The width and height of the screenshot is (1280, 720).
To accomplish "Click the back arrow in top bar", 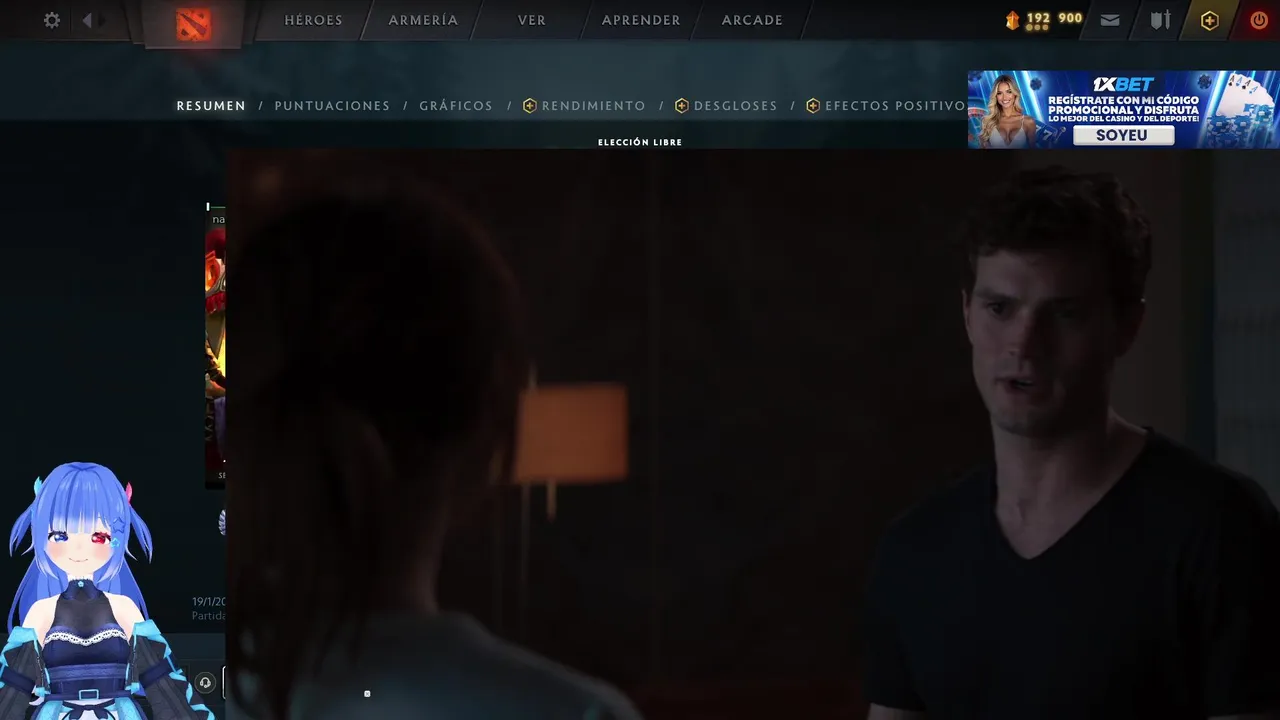I will tap(88, 20).
